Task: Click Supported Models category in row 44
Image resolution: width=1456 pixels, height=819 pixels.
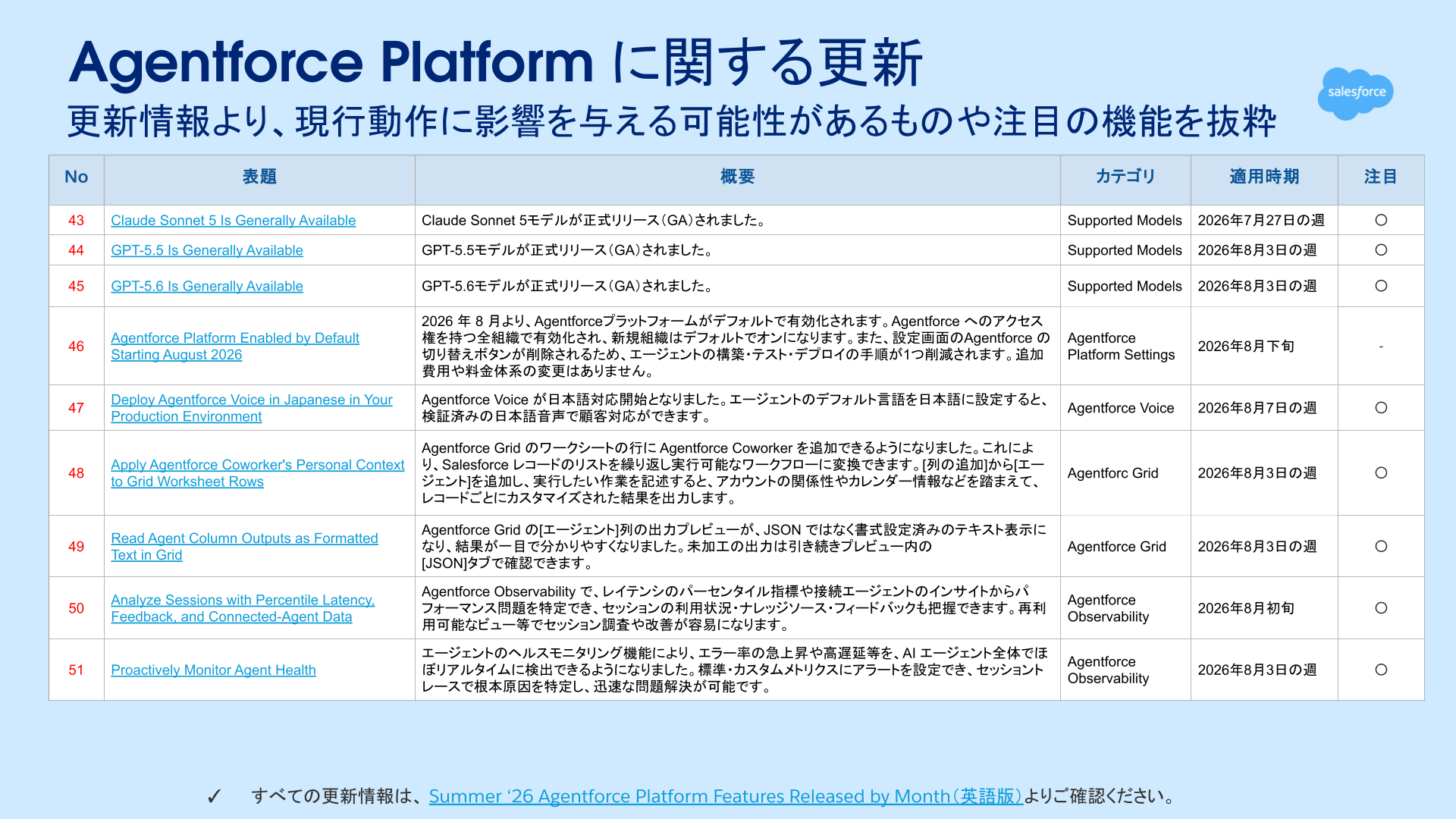Action: tap(1125, 250)
